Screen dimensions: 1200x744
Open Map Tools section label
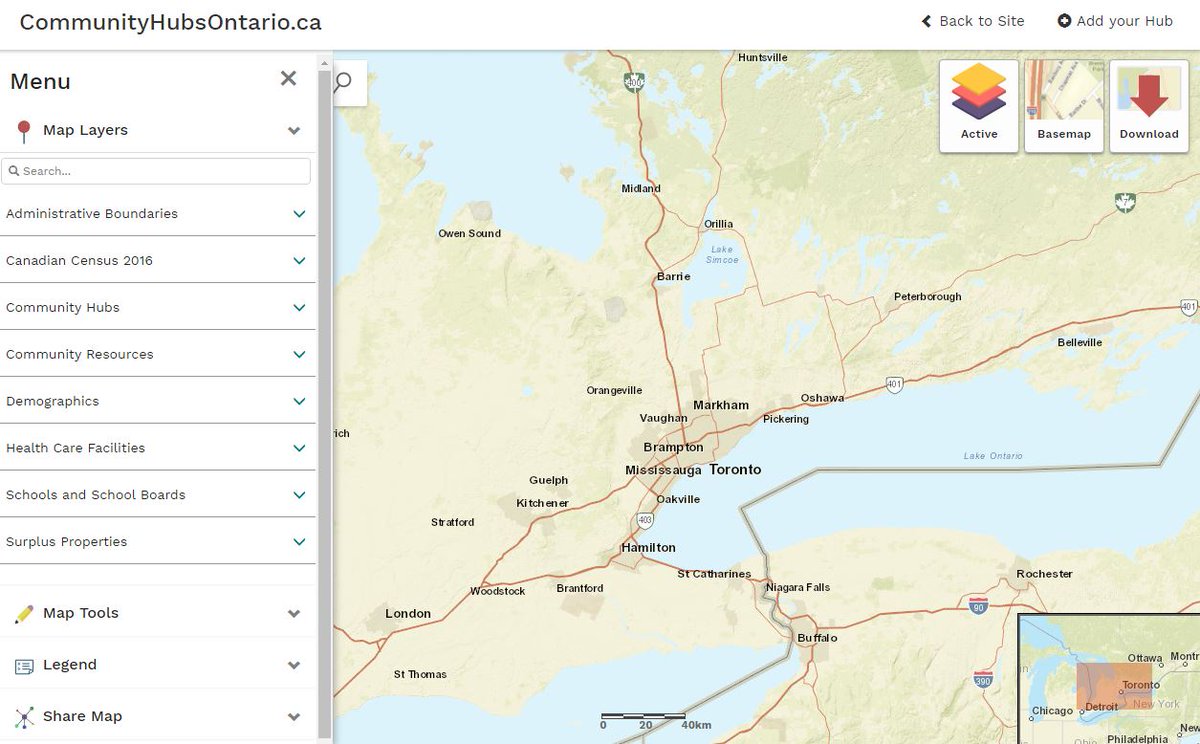point(81,613)
